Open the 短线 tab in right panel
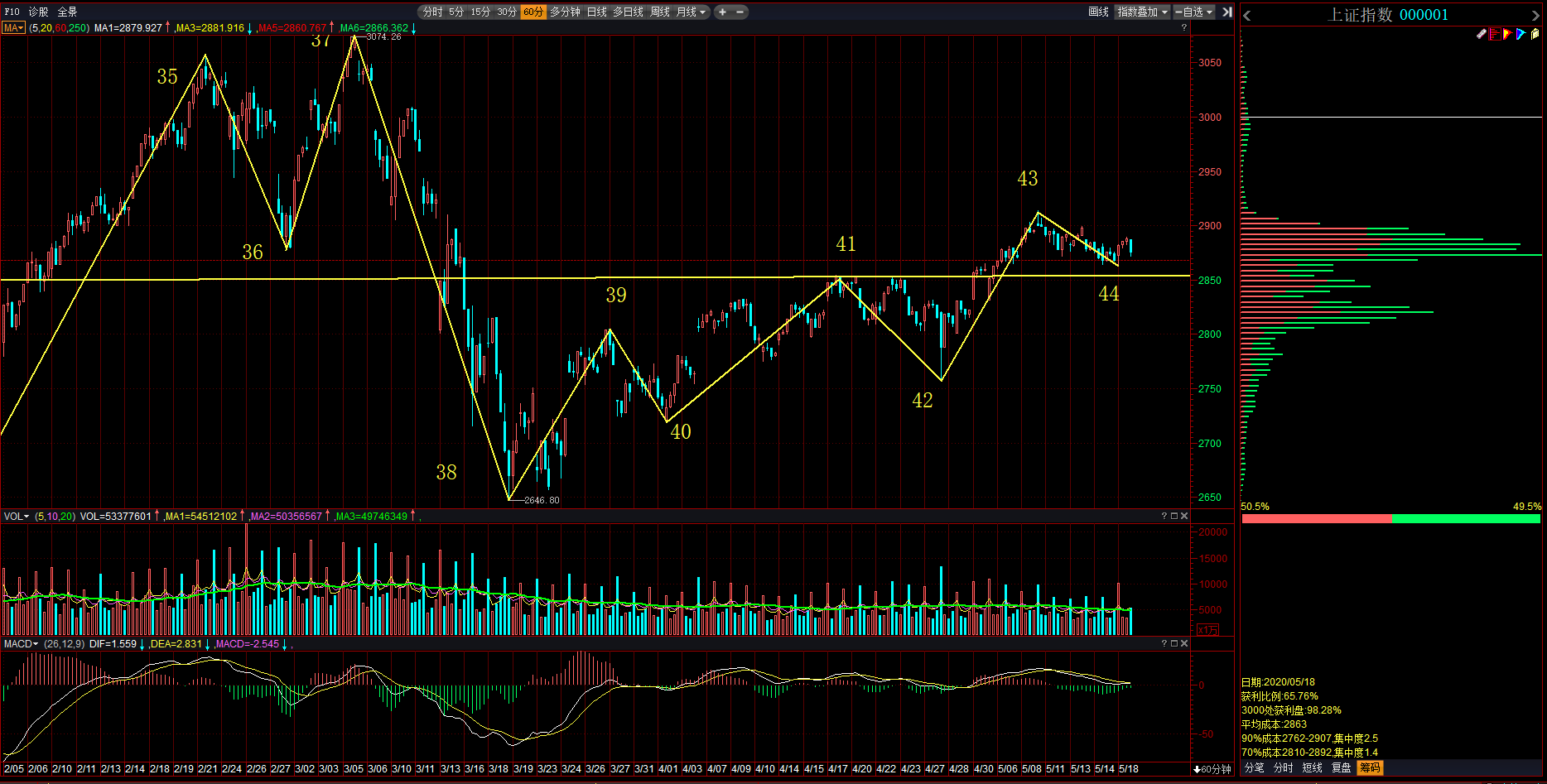The height and width of the screenshot is (784, 1547). tap(1313, 768)
